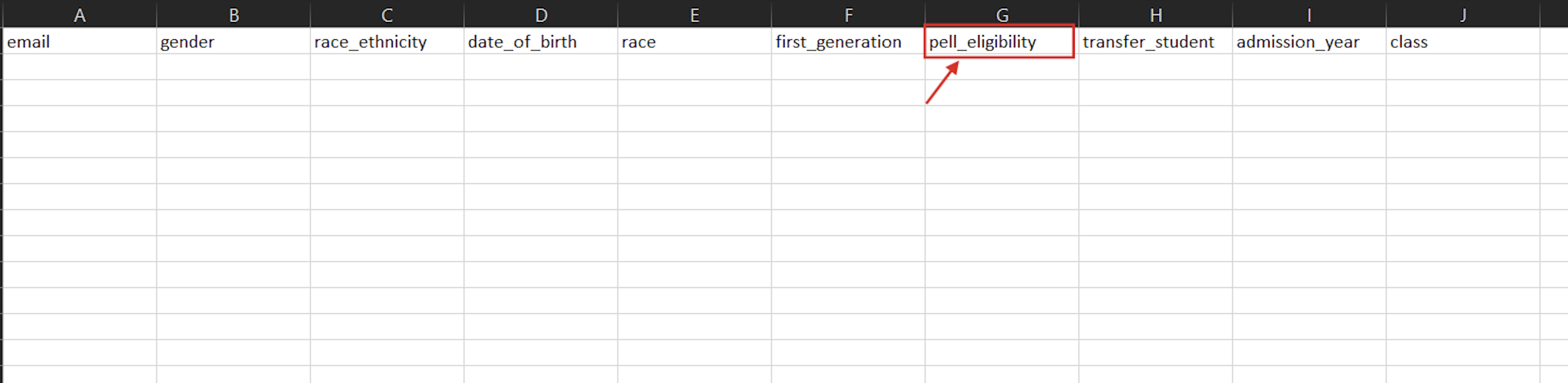Click the 'race' cell in column E

point(694,41)
